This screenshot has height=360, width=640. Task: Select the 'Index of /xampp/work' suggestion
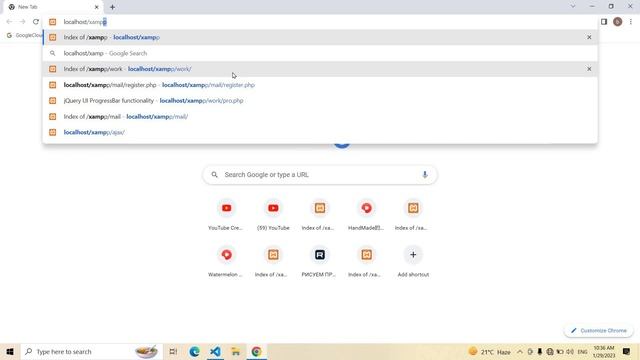(320, 69)
